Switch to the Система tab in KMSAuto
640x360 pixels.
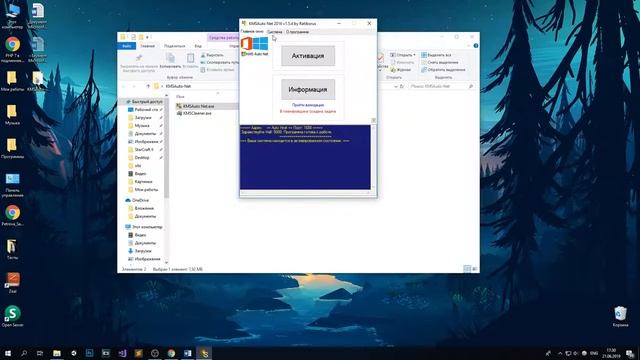coord(275,32)
